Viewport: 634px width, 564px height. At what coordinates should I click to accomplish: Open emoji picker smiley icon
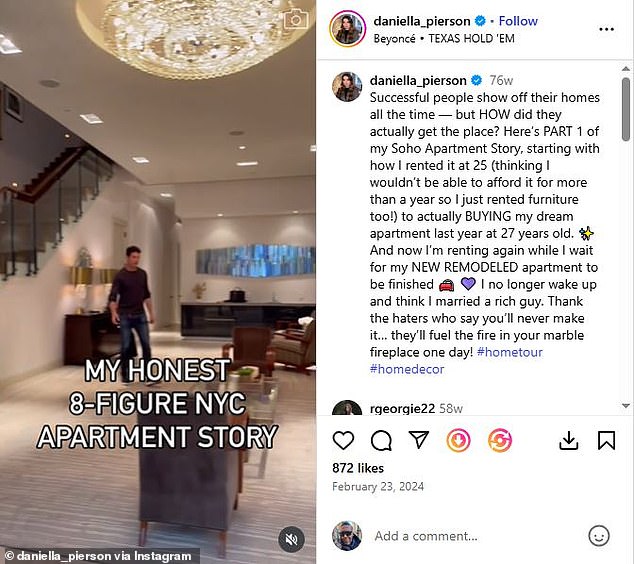point(599,536)
